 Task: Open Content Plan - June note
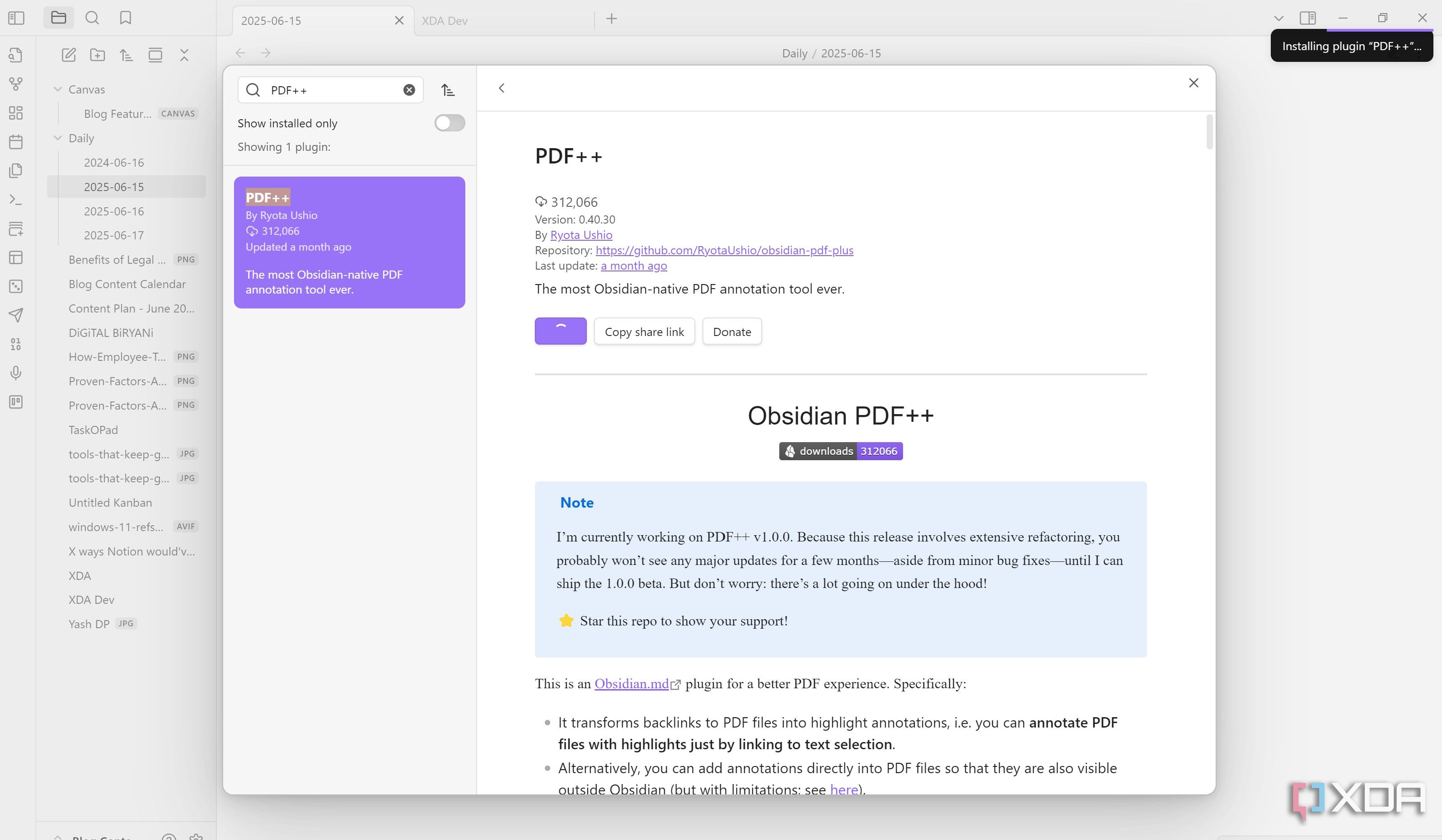pyautogui.click(x=126, y=308)
